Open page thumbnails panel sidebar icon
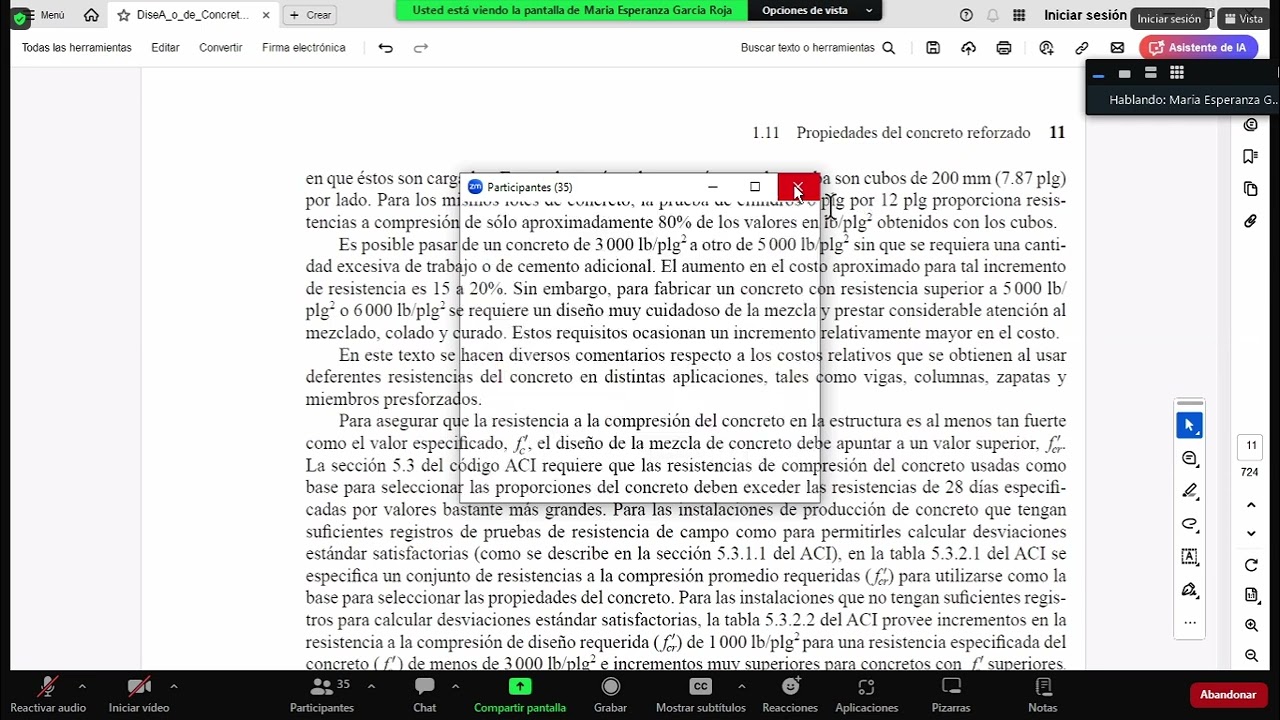1280x720 pixels. point(1250,189)
